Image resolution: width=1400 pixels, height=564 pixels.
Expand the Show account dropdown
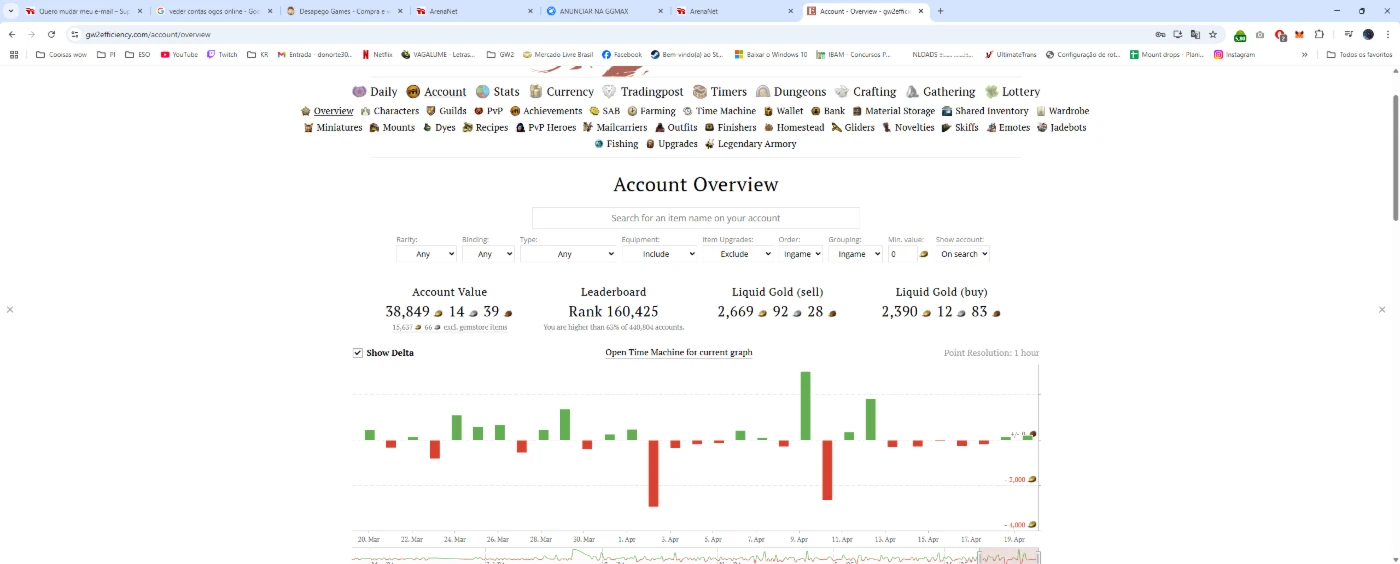coord(962,254)
